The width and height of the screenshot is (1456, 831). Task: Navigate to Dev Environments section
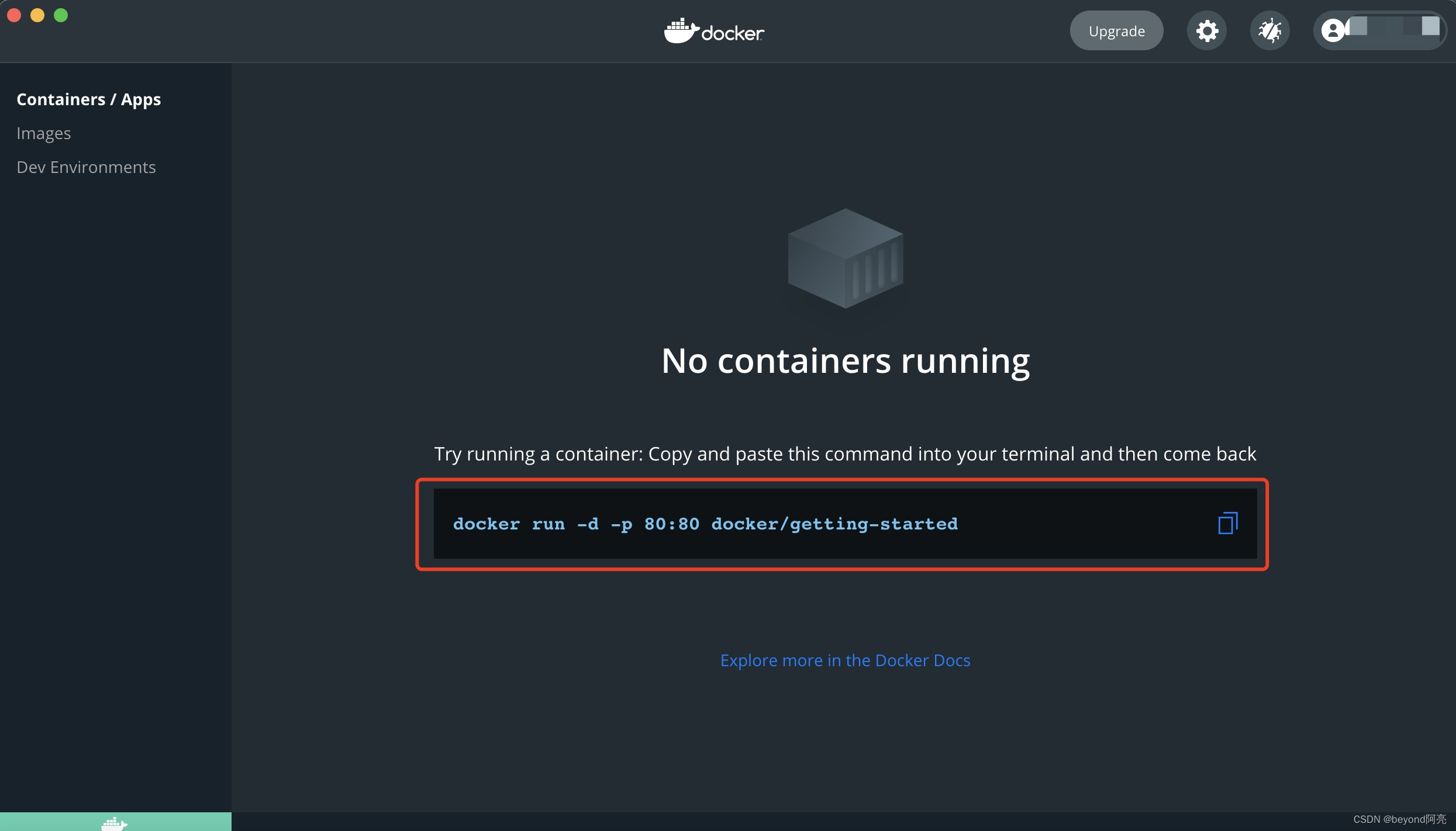[x=86, y=166]
